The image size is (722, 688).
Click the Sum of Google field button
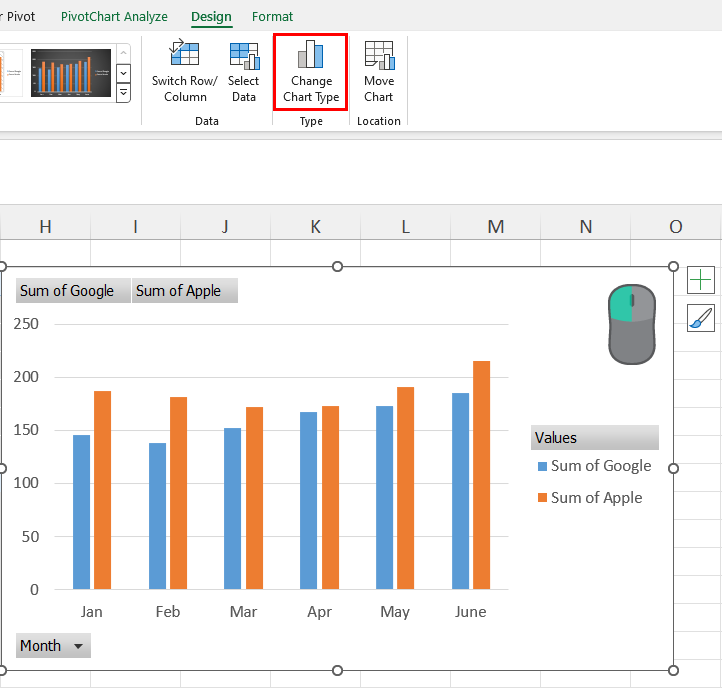click(73, 291)
